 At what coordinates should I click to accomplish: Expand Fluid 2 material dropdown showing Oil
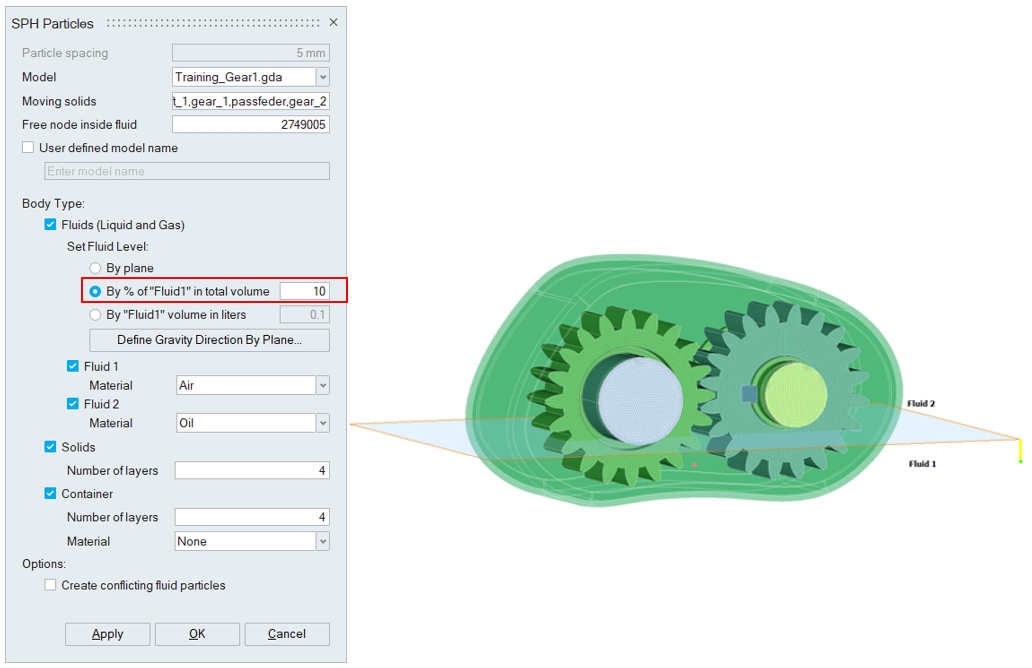point(322,423)
